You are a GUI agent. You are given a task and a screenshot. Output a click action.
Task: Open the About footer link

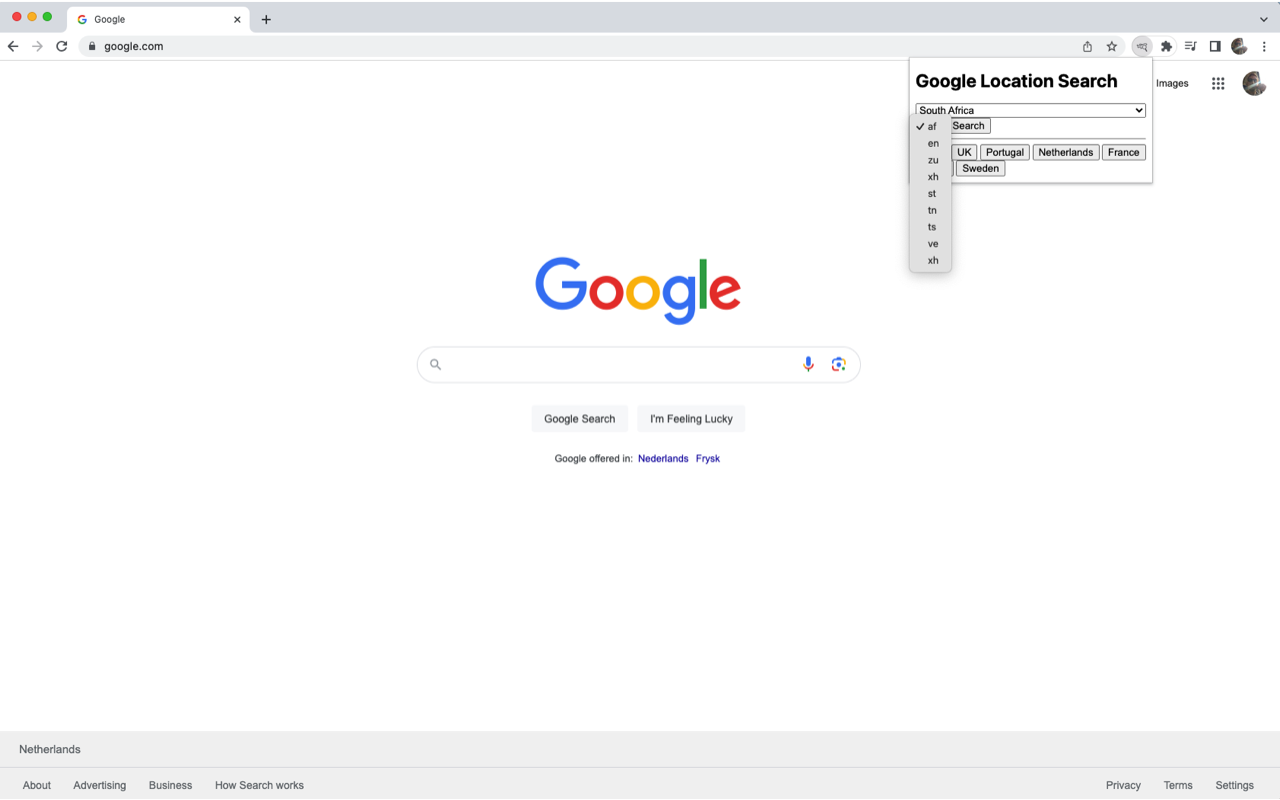point(37,785)
